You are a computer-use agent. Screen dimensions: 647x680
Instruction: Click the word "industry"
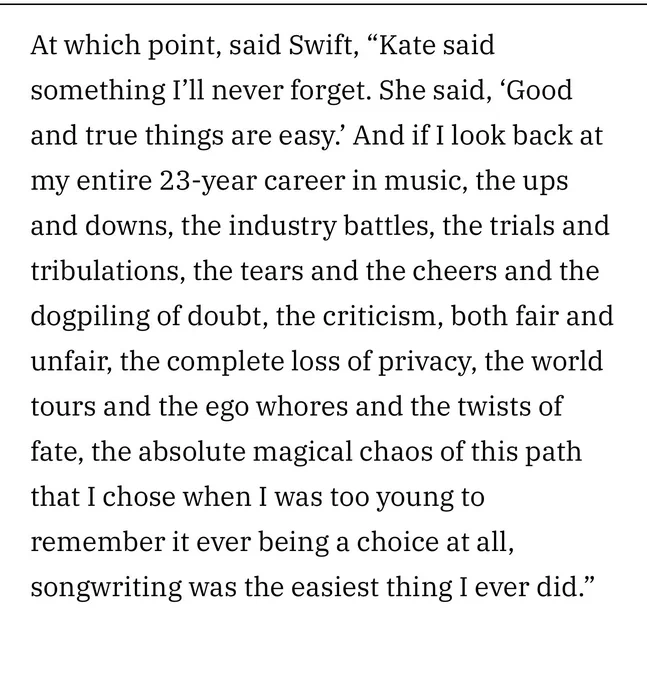[x=282, y=227]
